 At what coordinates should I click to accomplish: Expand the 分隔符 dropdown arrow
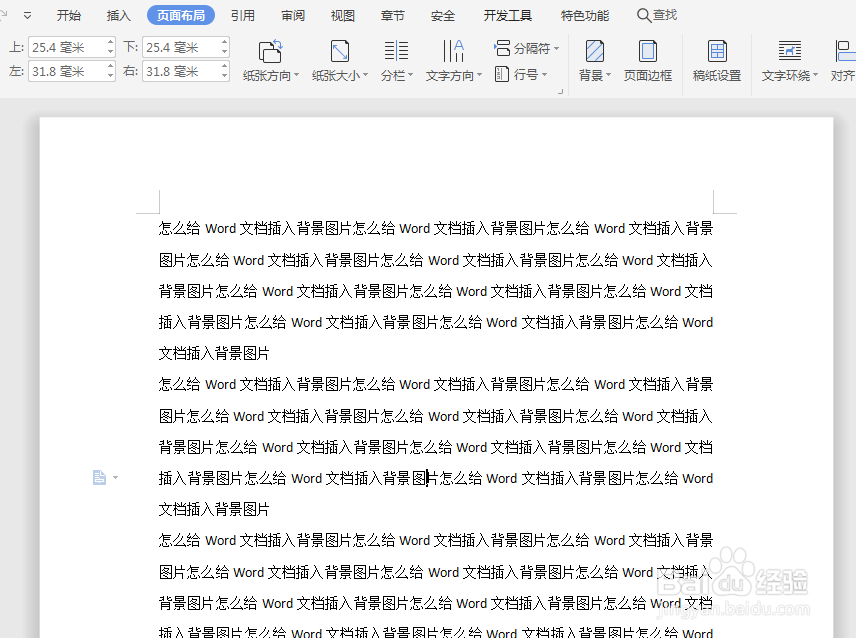coord(556,49)
